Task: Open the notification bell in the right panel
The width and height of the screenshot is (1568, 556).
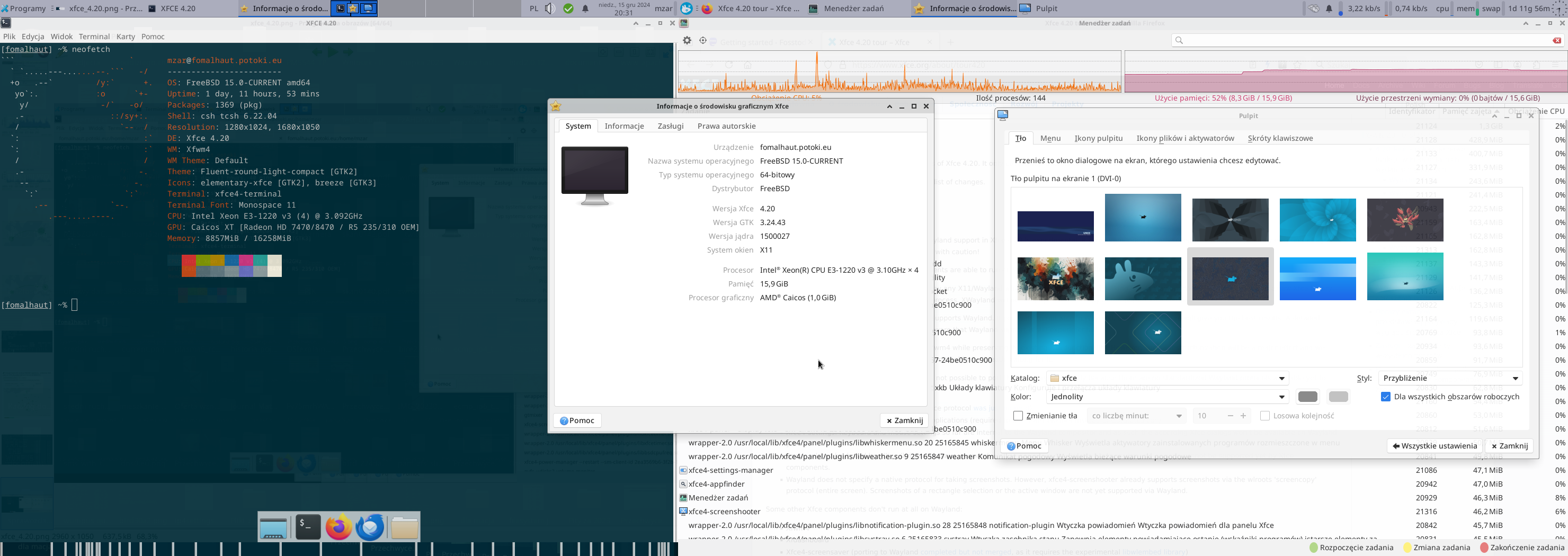Action: (1330, 8)
